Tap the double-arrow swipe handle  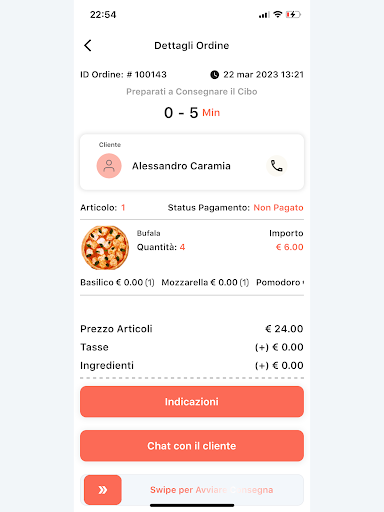pos(103,490)
